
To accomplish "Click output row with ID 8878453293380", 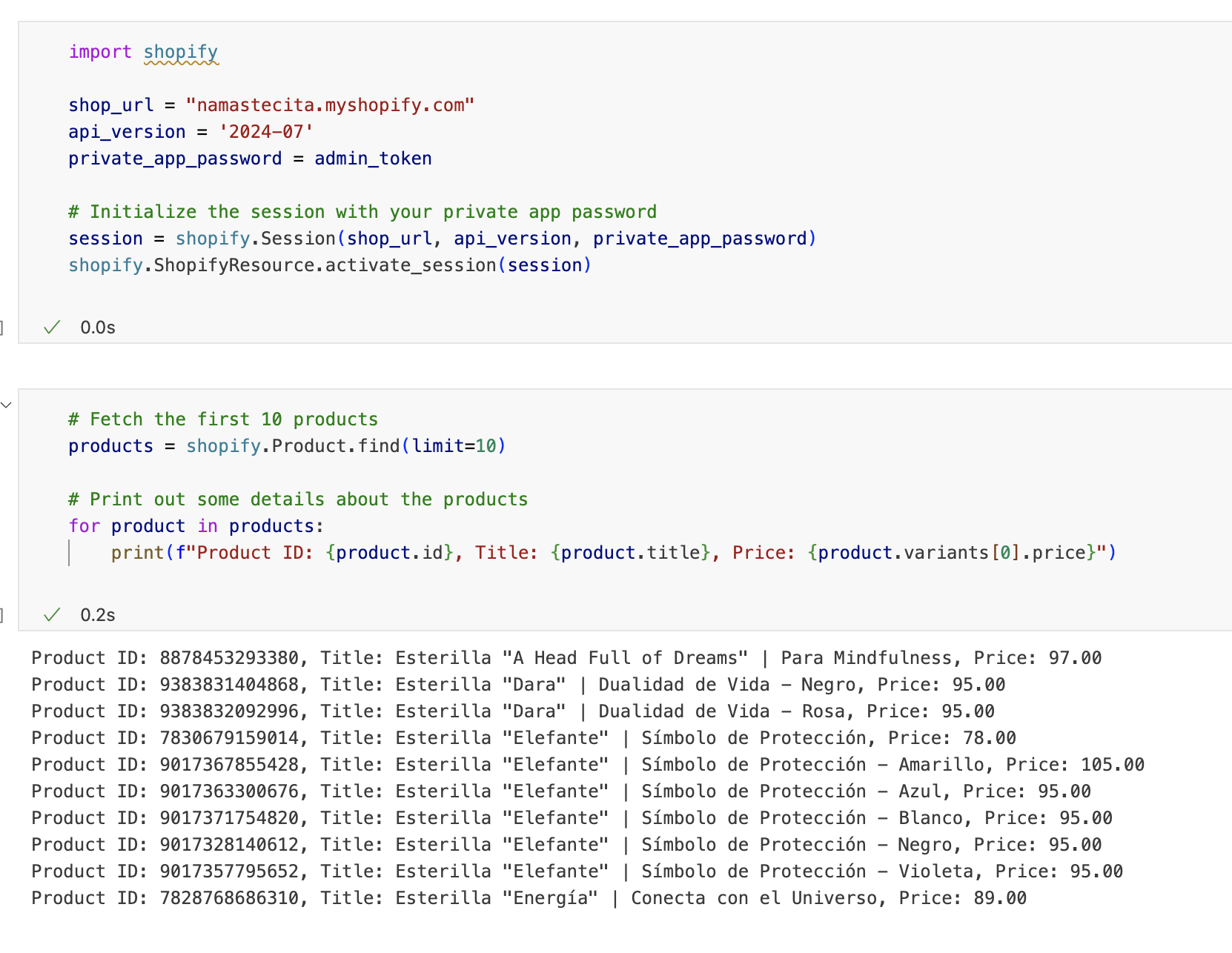I will click(566, 658).
